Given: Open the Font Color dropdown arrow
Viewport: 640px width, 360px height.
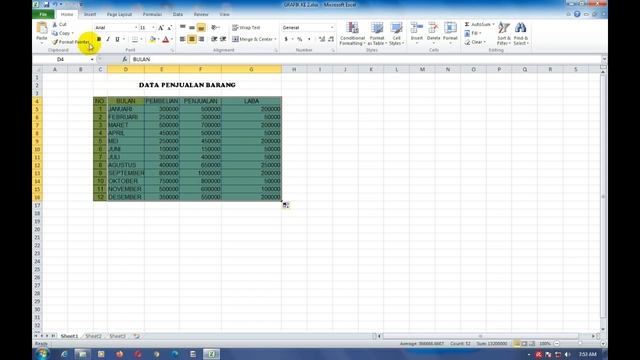Looking at the screenshot, I should [172, 39].
